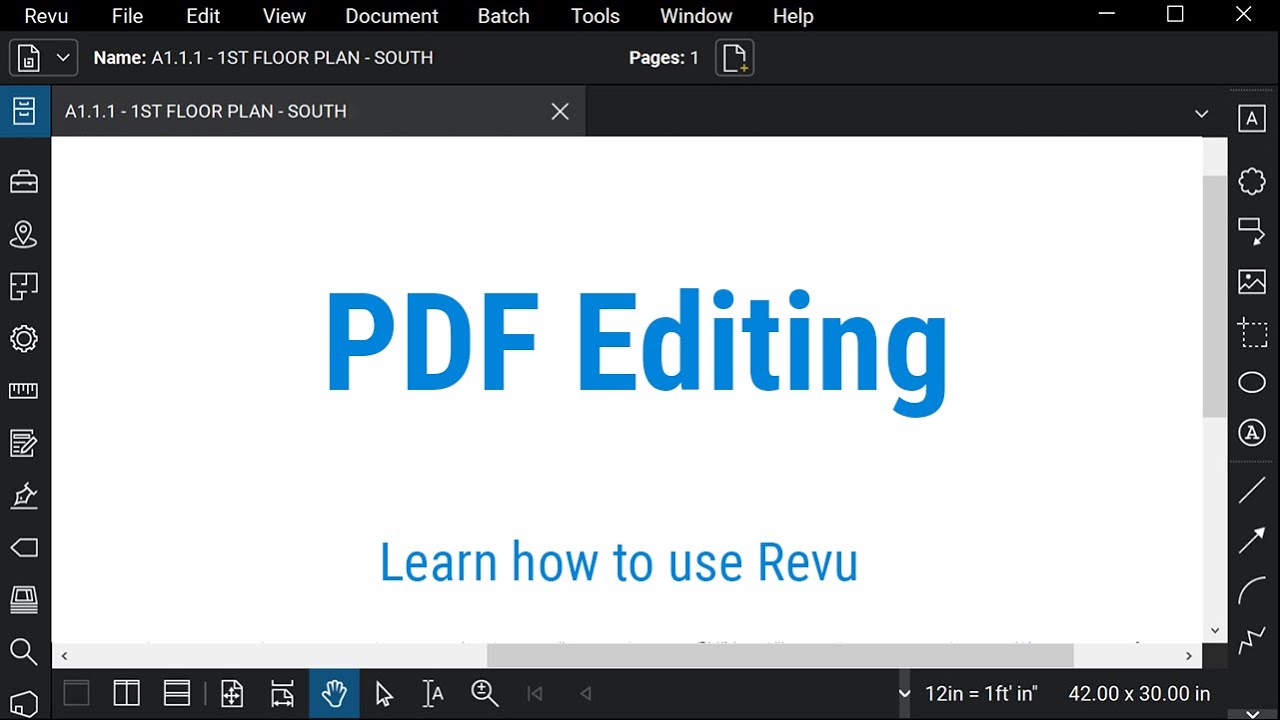
Task: Open the Batch menu
Action: [x=503, y=16]
